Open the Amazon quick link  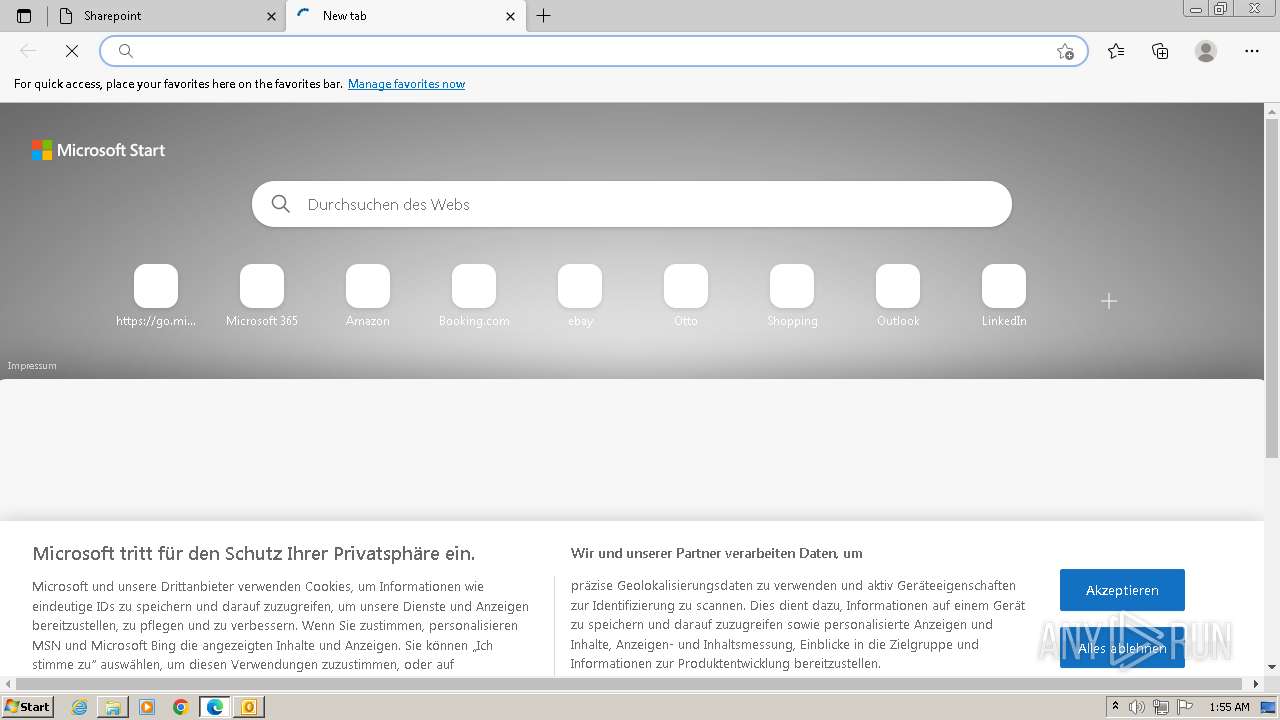click(x=368, y=296)
